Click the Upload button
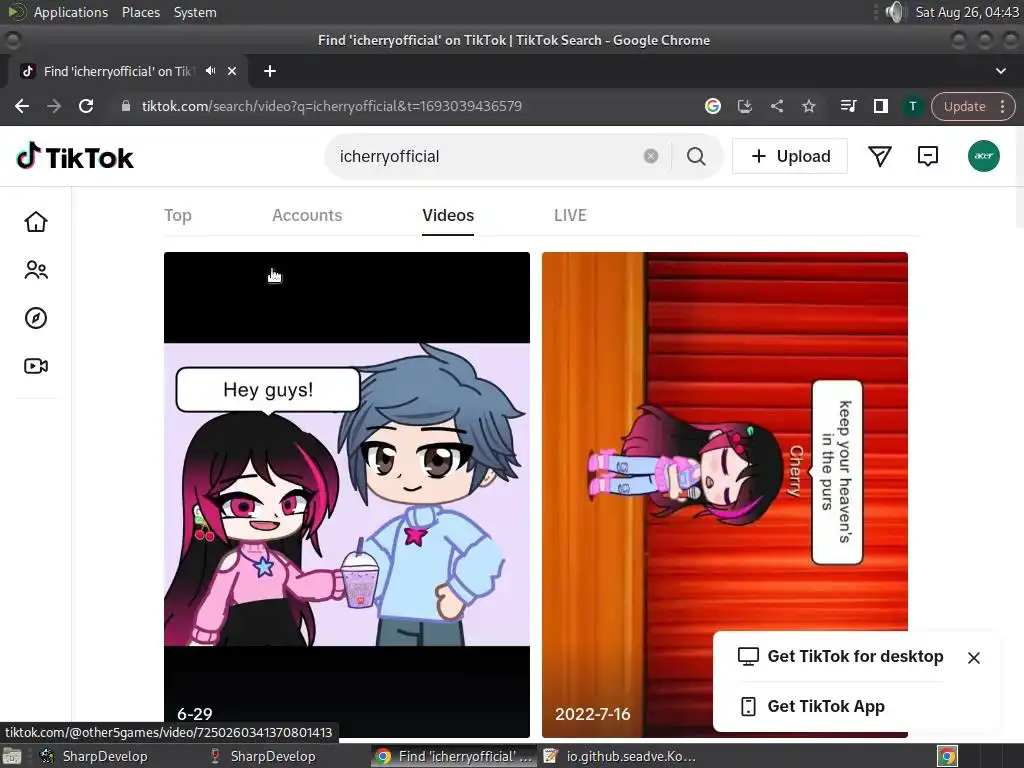This screenshot has height=768, width=1024. pyautogui.click(x=790, y=156)
